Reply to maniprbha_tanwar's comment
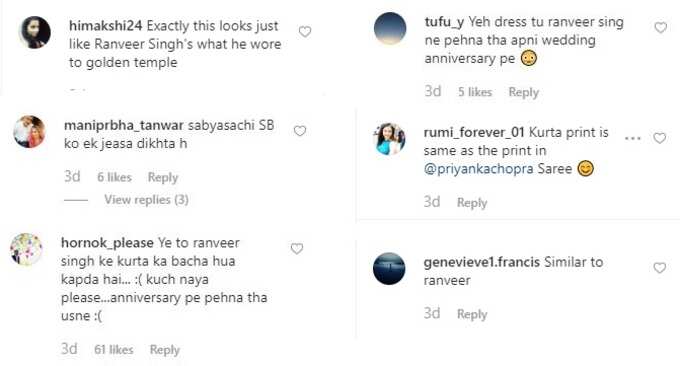The height and width of the screenshot is (366, 680). pos(163,177)
